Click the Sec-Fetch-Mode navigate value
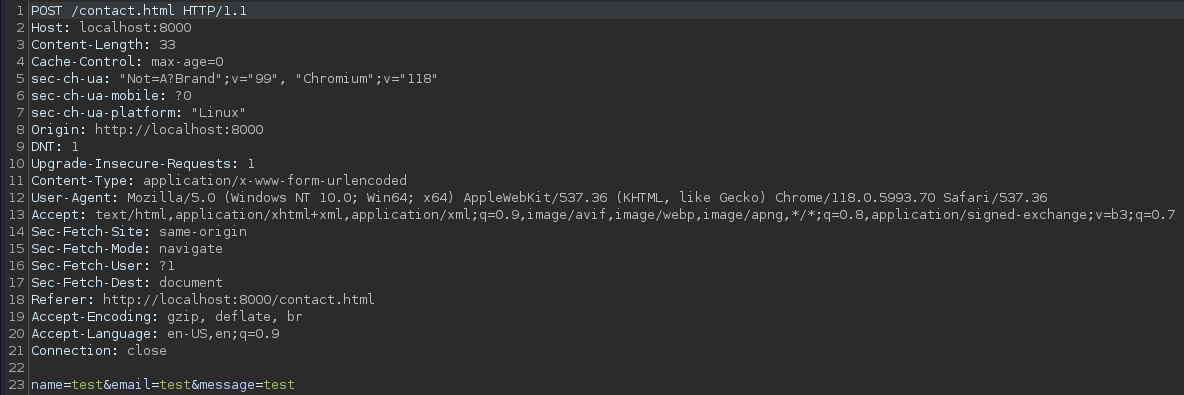 coord(191,248)
